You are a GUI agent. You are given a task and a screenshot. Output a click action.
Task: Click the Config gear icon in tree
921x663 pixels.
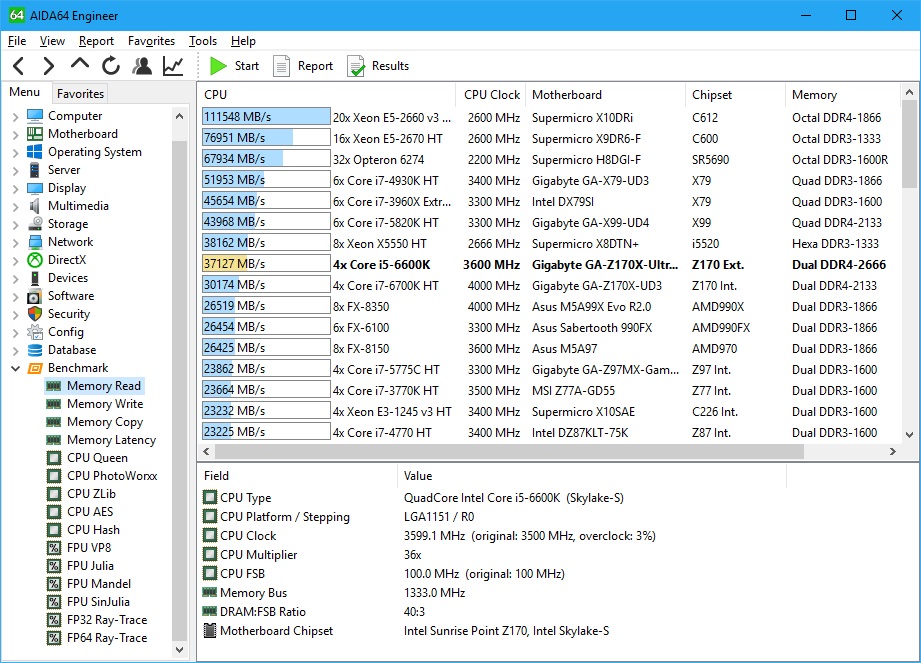[x=35, y=332]
